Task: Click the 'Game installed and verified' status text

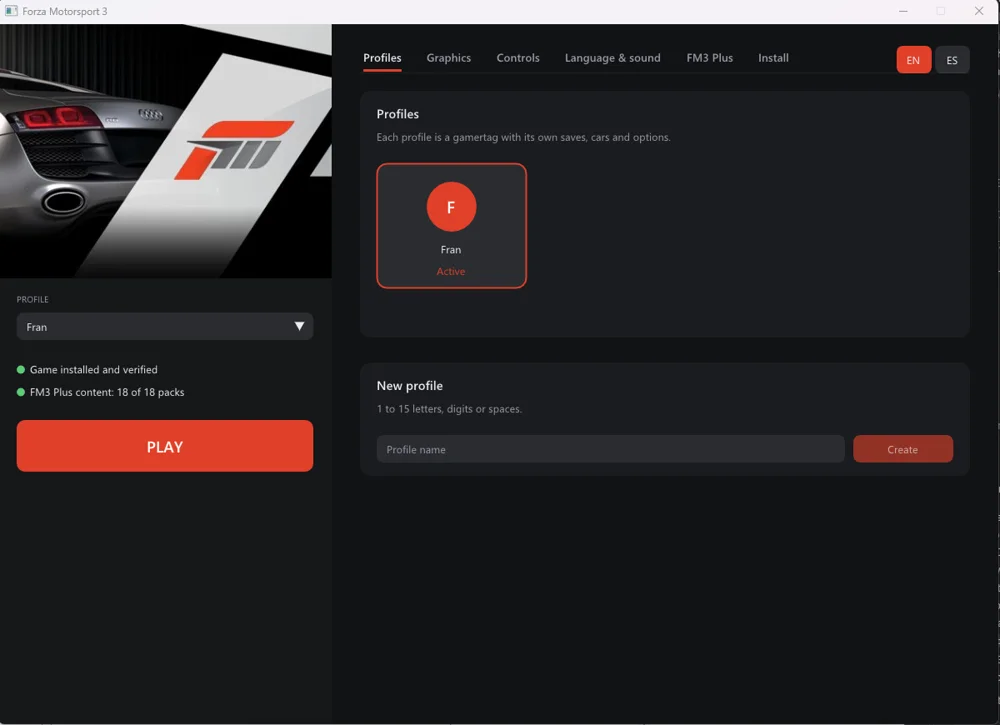Action: point(94,370)
